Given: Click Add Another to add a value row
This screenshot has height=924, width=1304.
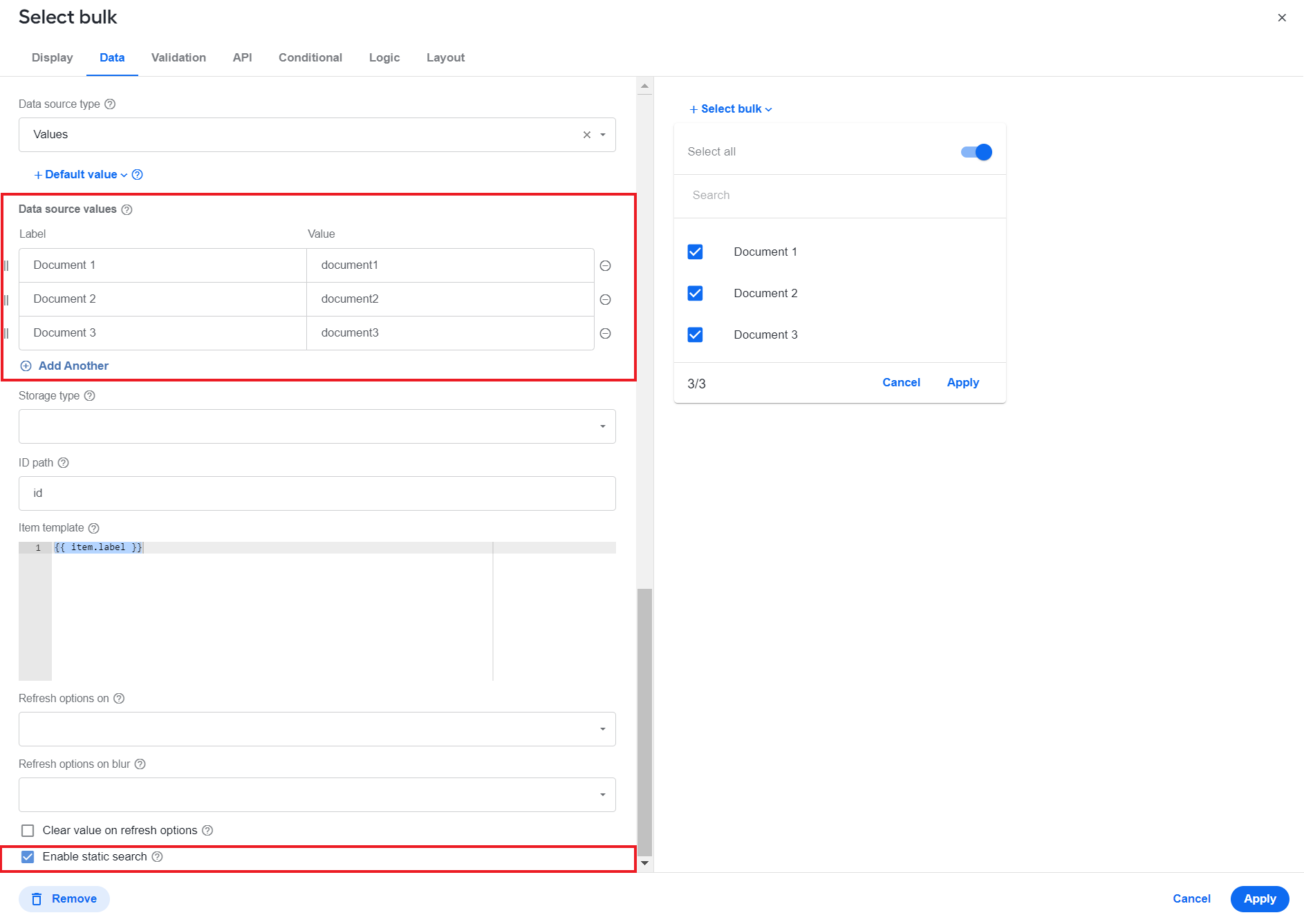Looking at the screenshot, I should coord(64,366).
